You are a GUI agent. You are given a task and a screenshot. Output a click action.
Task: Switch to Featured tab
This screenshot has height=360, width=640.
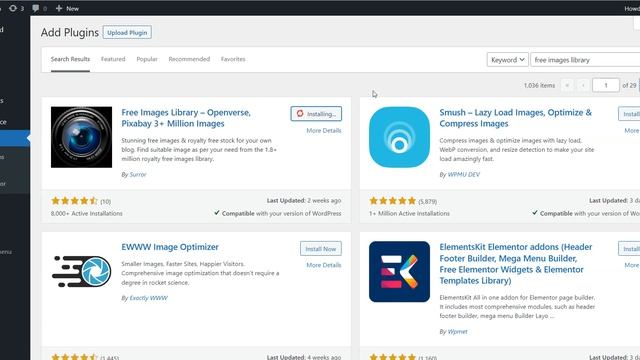[x=113, y=59]
